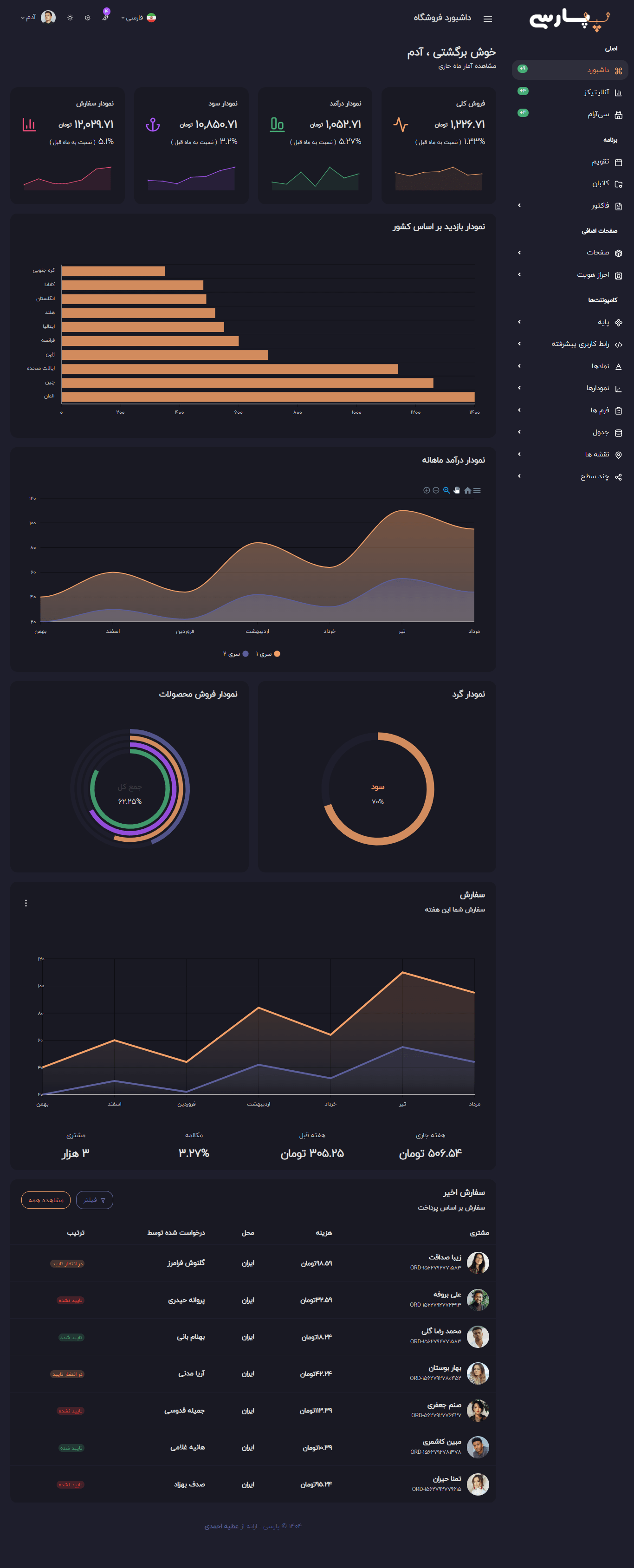Expand the رابط کاربری پیشرفته submenu
Image resolution: width=634 pixels, height=1568 pixels.
pos(570,344)
